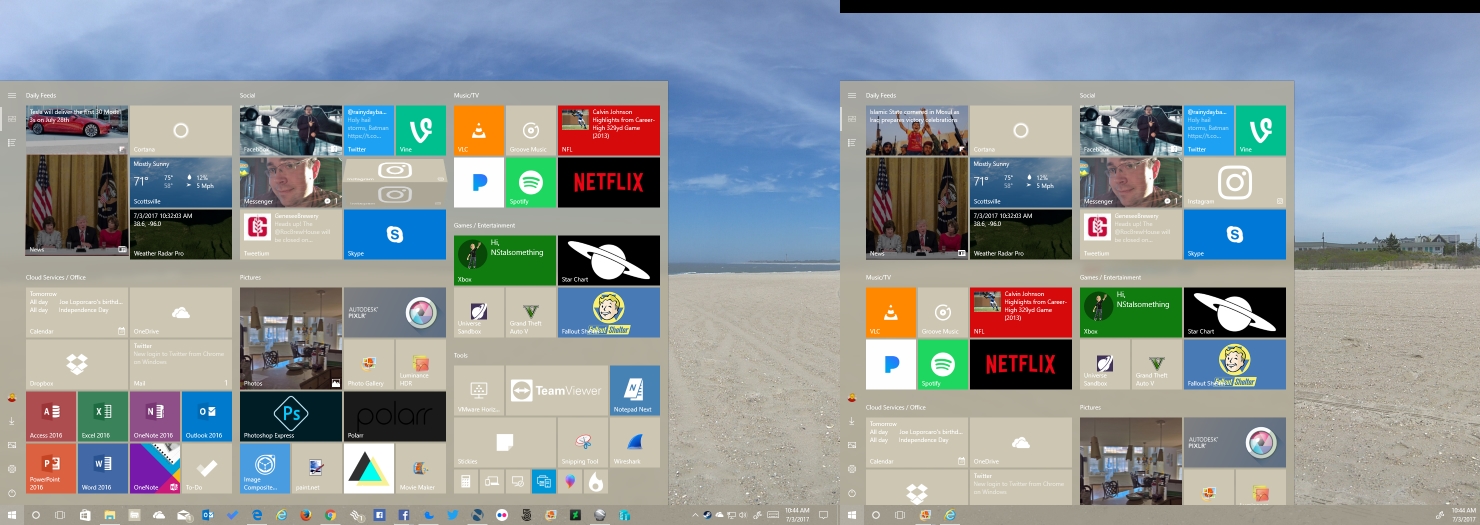1480x525 pixels.
Task: Launch Fallout Shelter tile in left Start menu
Action: [609, 312]
